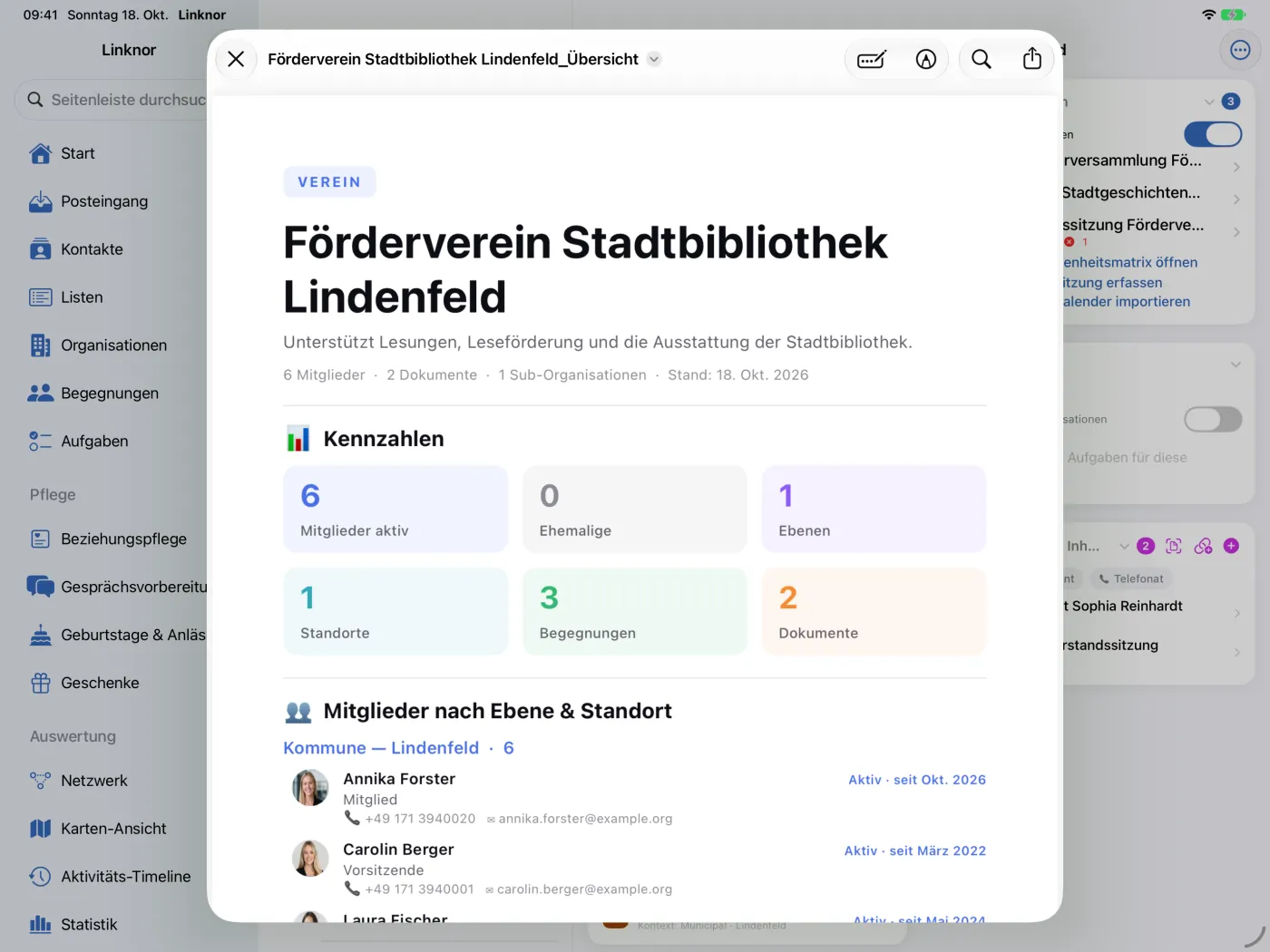Open the document title dropdown chevron
Viewport: 1270px width, 952px height.
654,59
